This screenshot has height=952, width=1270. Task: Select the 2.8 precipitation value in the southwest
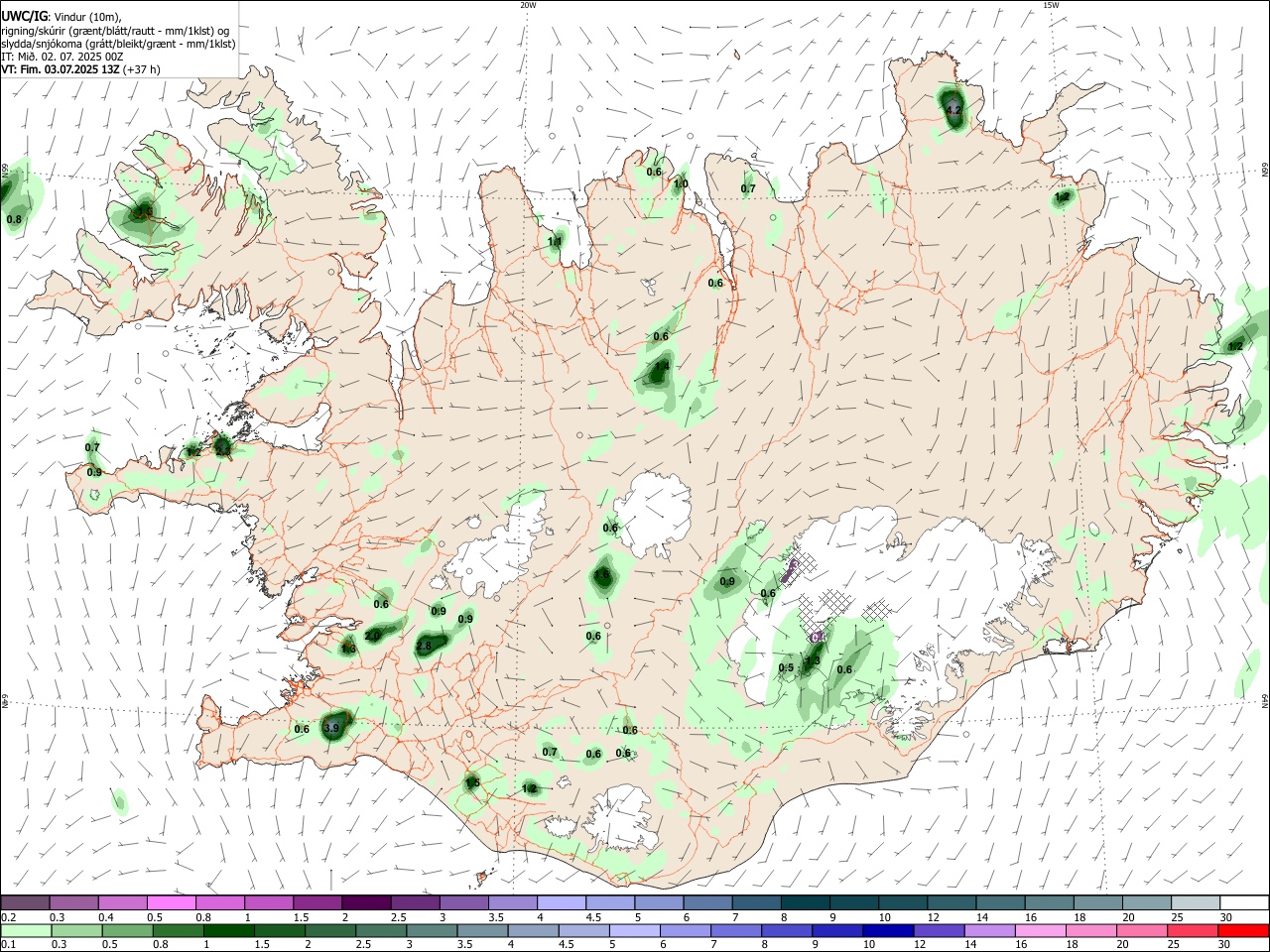423,646
